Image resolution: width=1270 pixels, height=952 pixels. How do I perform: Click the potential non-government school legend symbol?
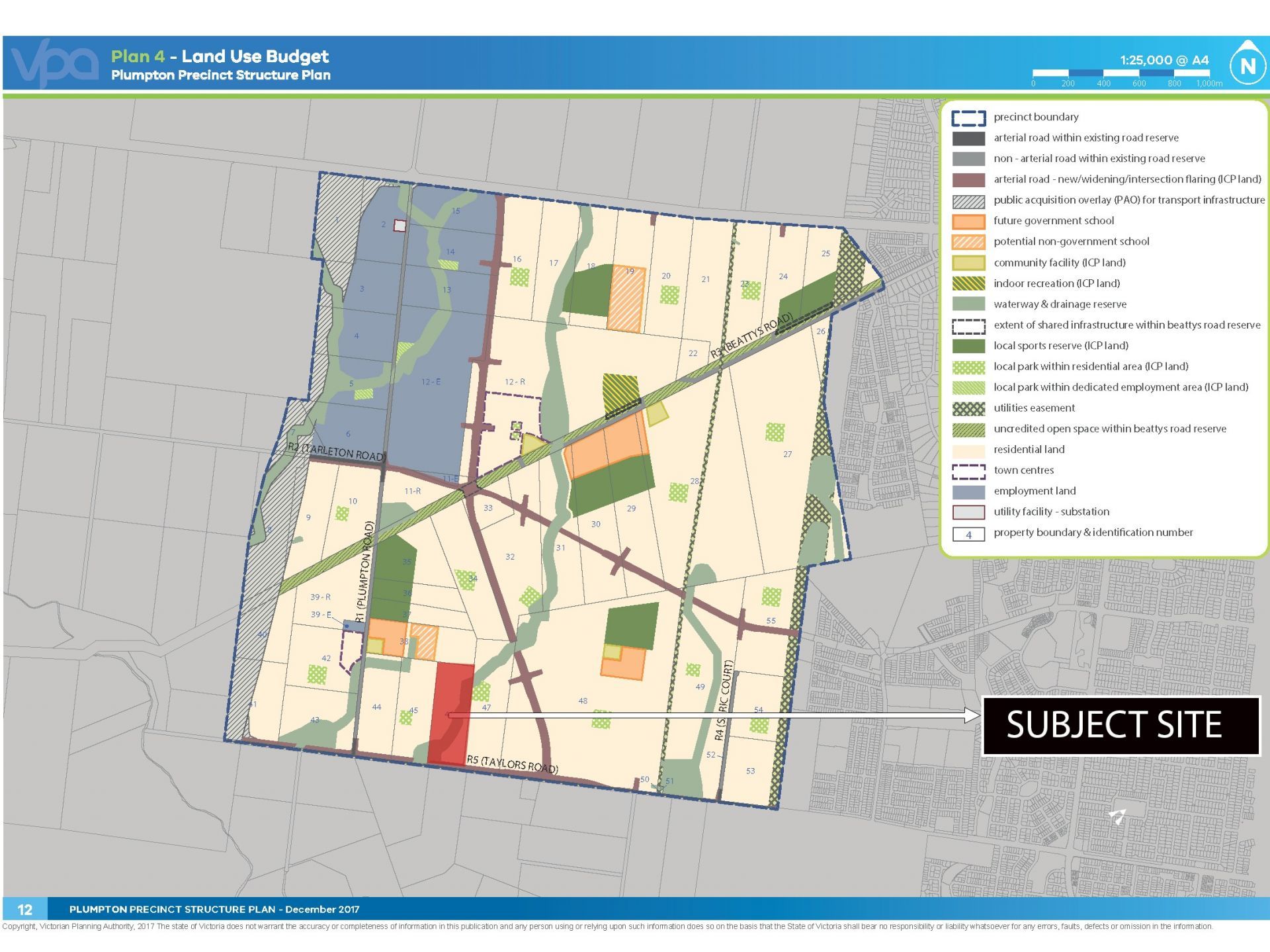[x=968, y=242]
